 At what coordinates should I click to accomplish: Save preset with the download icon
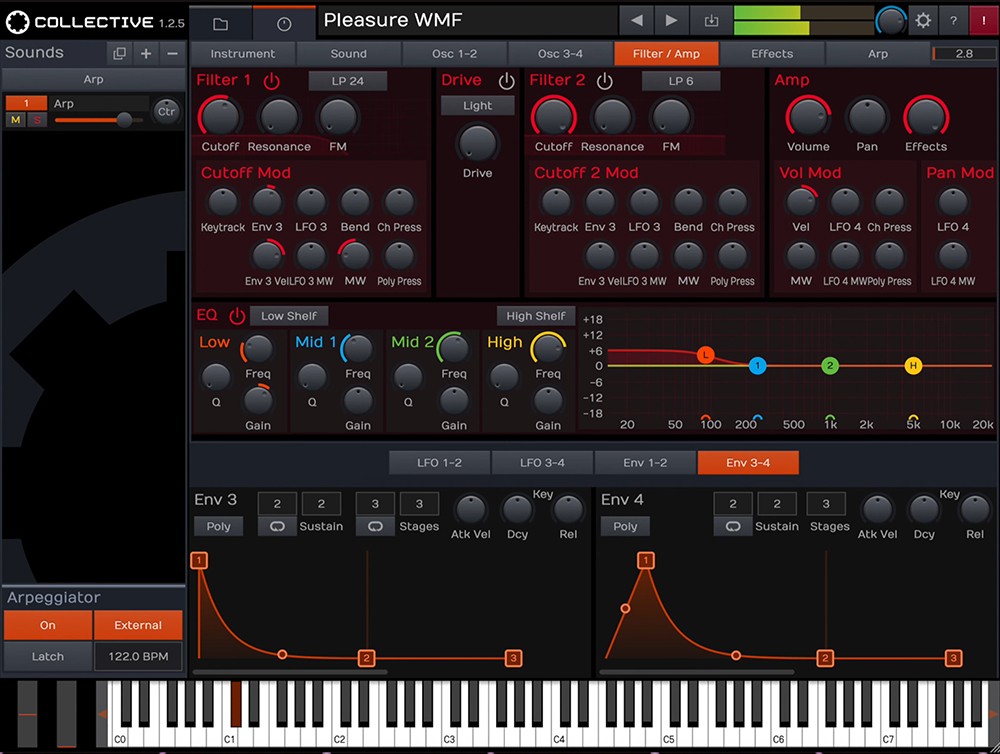coord(711,20)
